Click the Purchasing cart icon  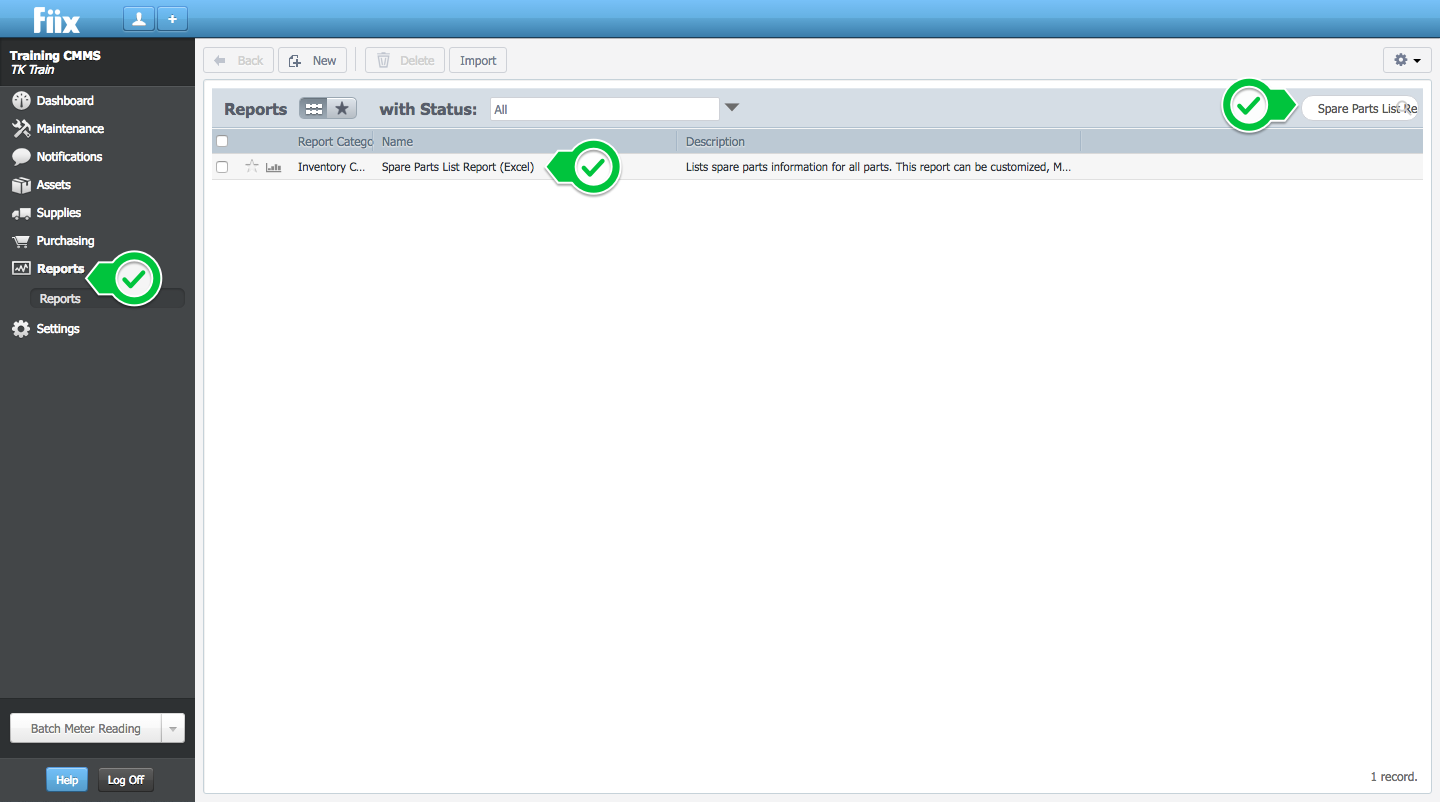tap(21, 240)
